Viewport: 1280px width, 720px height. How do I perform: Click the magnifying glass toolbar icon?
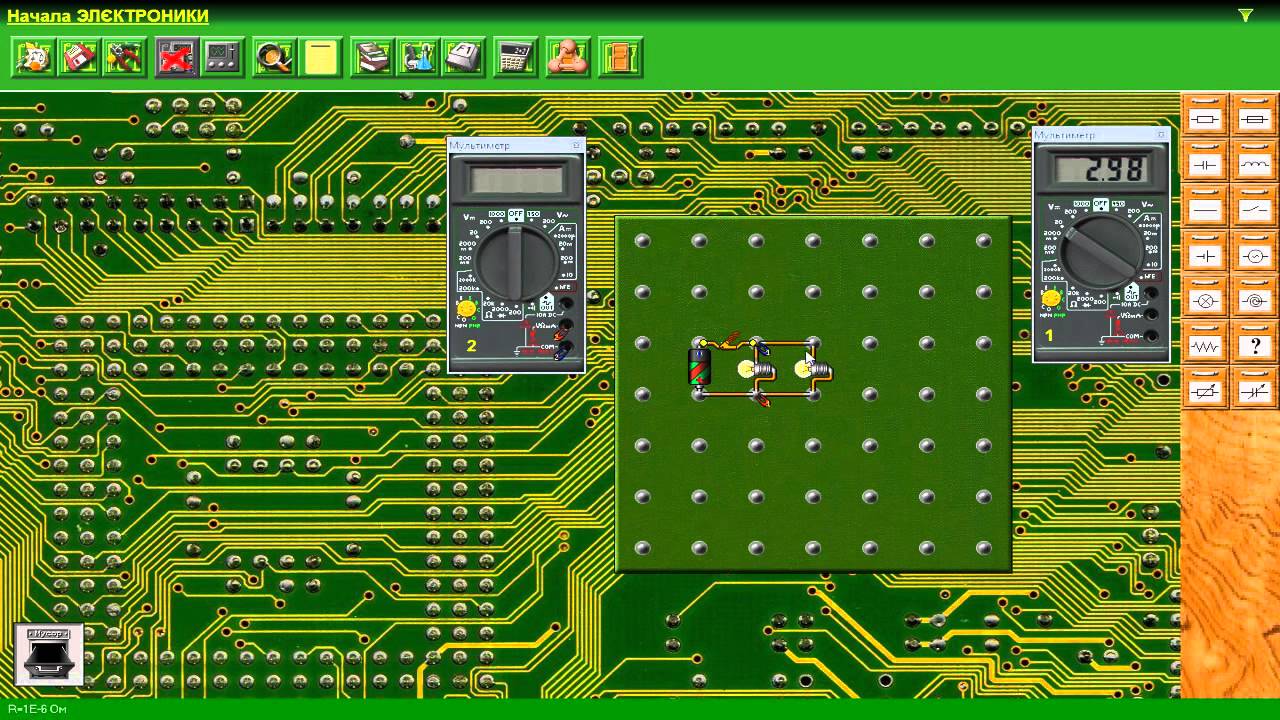274,57
